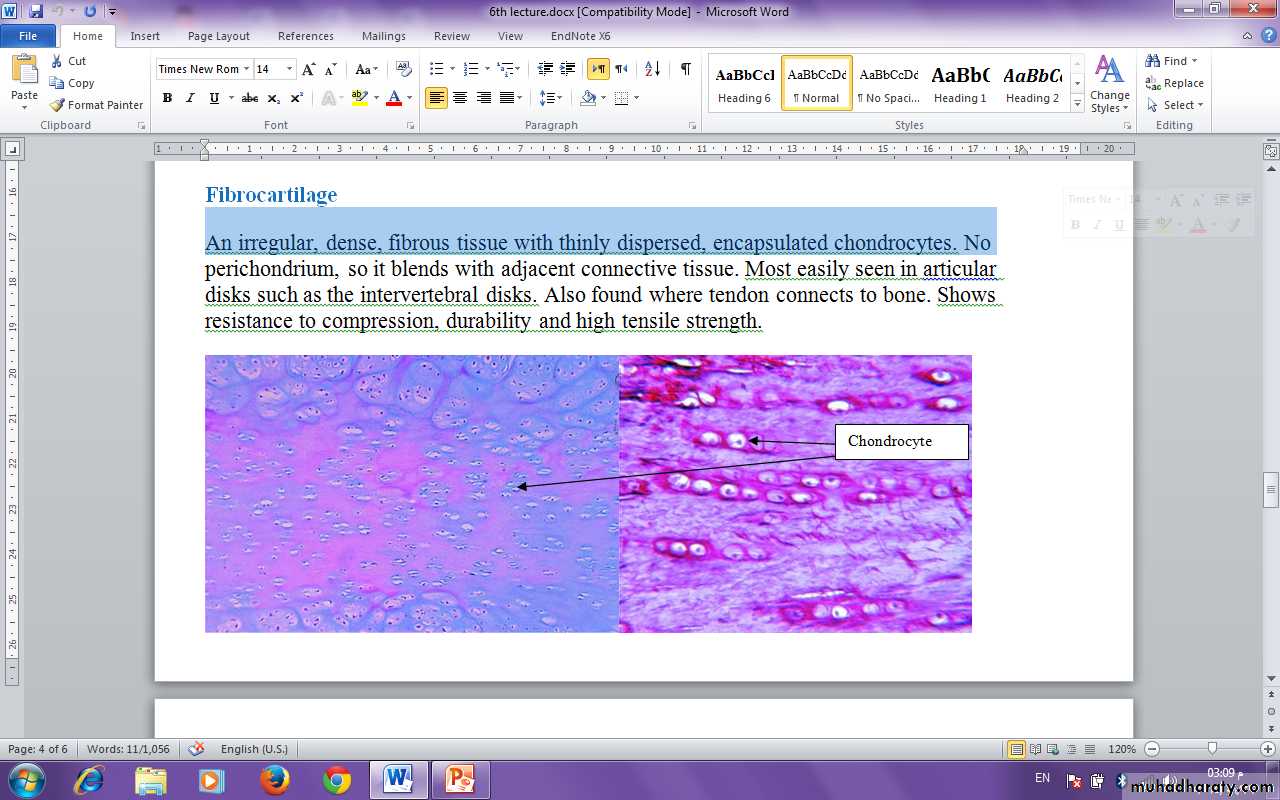Apply superscript formatting
1280x800 pixels.
click(x=297, y=98)
